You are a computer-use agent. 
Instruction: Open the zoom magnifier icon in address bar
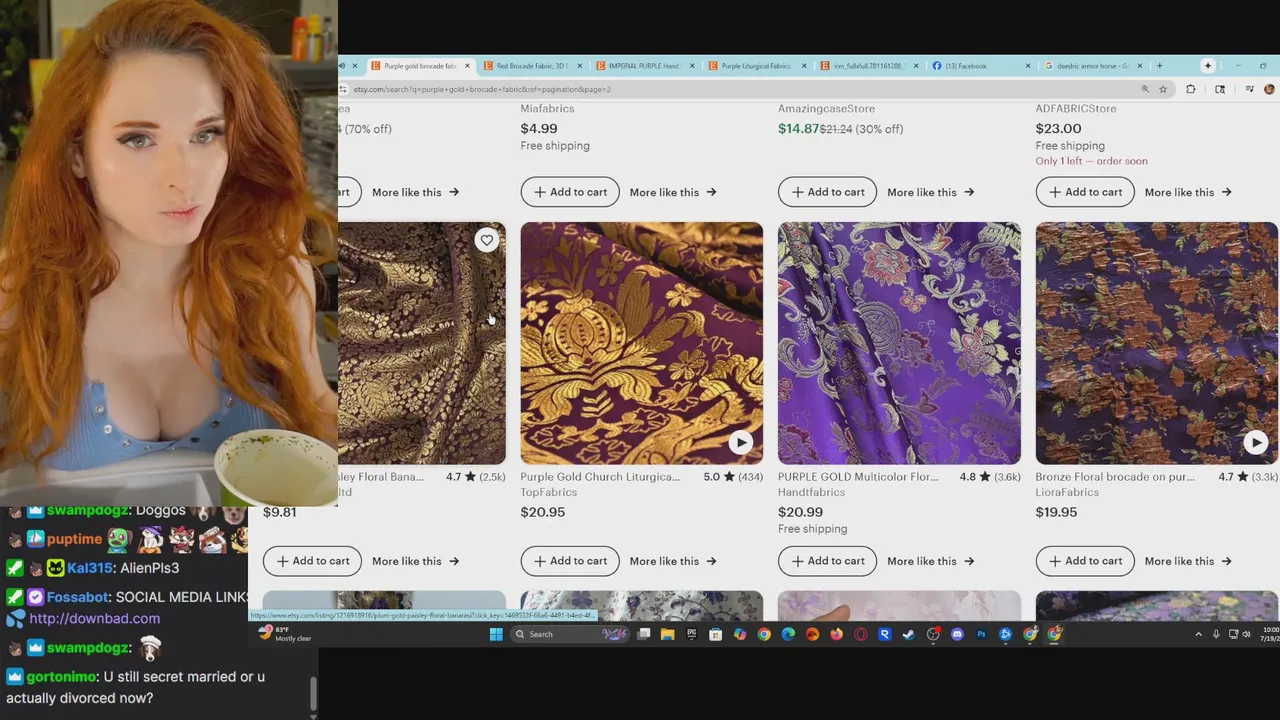(x=1145, y=89)
